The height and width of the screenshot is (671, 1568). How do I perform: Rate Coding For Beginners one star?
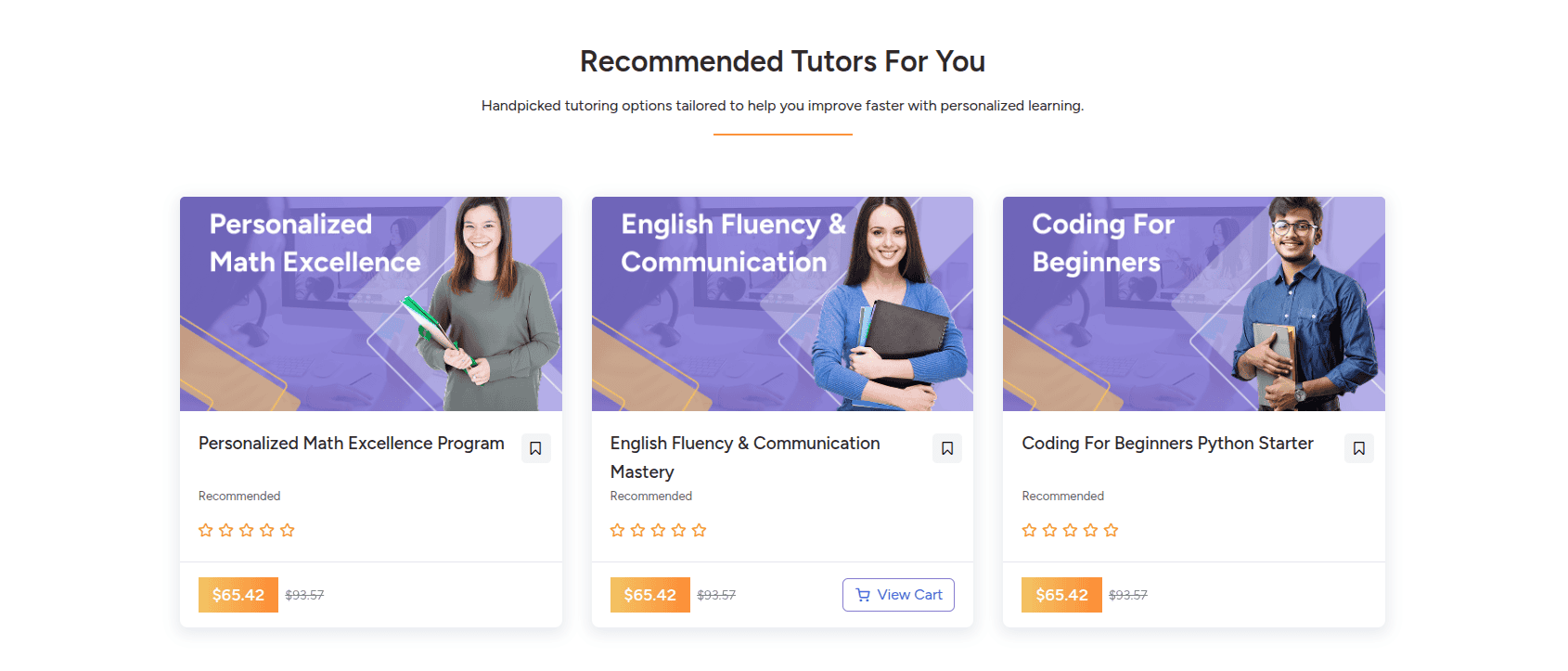coord(1029,530)
